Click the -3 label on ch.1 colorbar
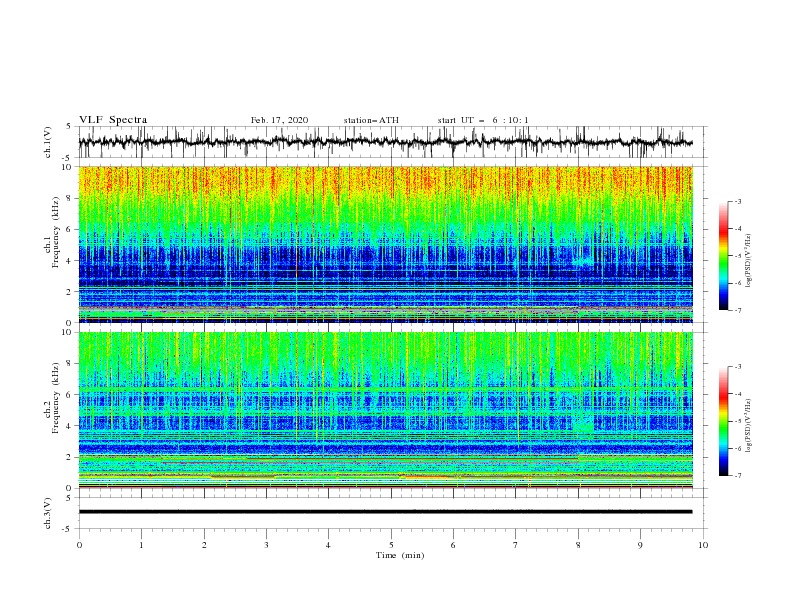The image size is (792, 612). [737, 201]
